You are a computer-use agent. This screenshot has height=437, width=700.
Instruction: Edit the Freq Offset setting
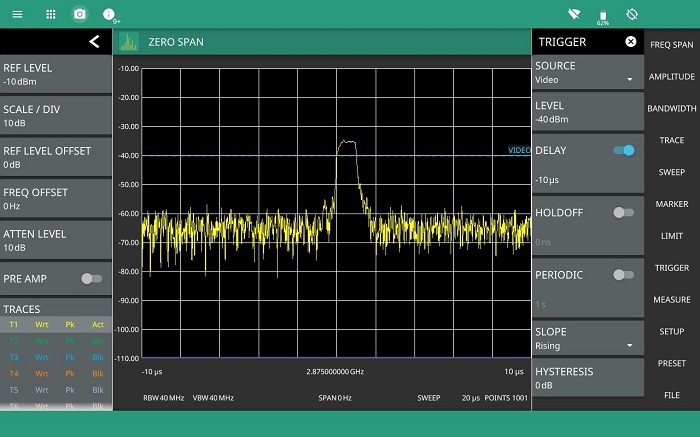click(x=56, y=199)
